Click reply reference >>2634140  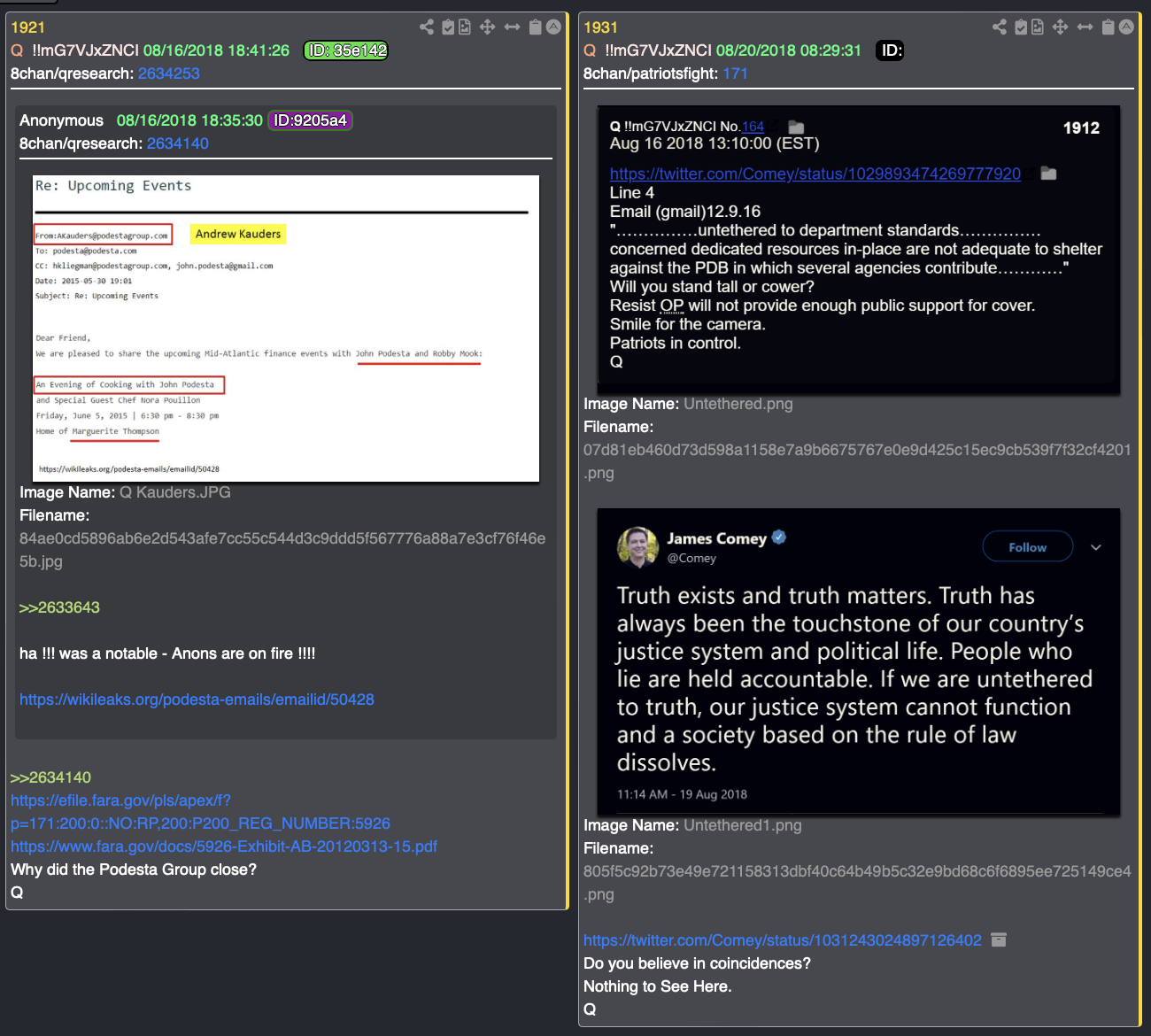(50, 777)
